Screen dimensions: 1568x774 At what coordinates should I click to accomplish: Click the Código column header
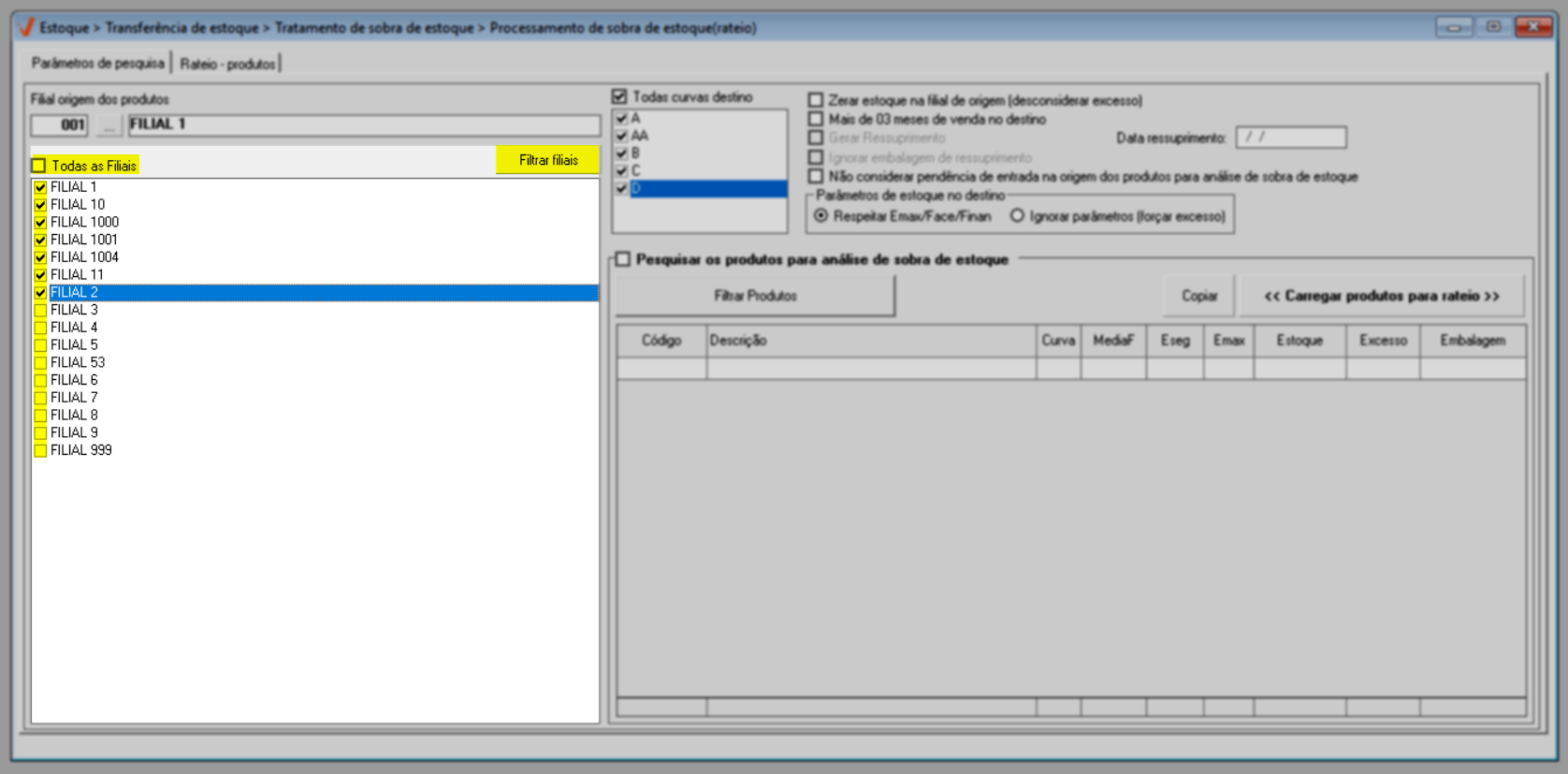point(661,341)
